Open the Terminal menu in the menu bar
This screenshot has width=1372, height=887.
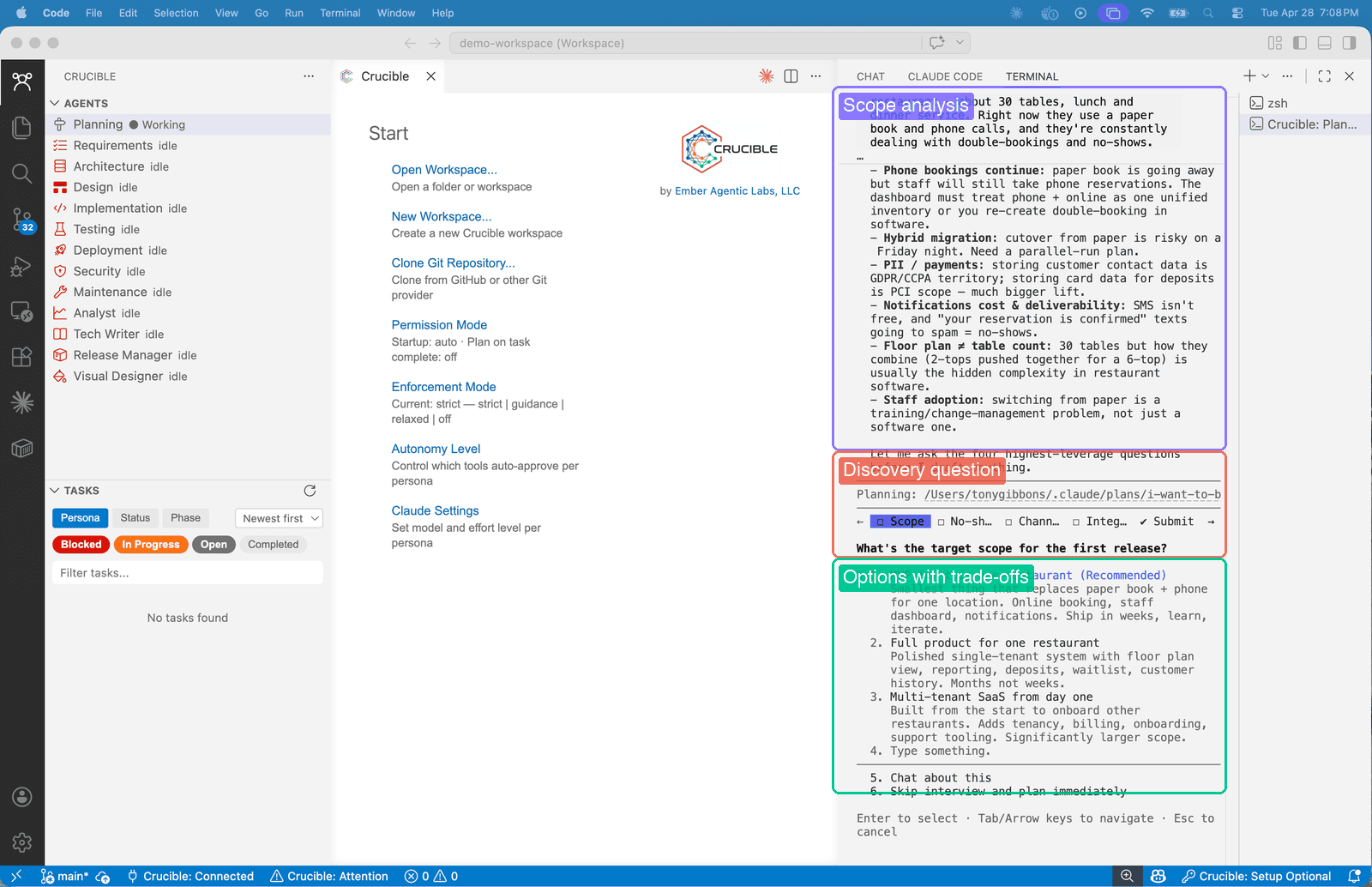(x=340, y=13)
